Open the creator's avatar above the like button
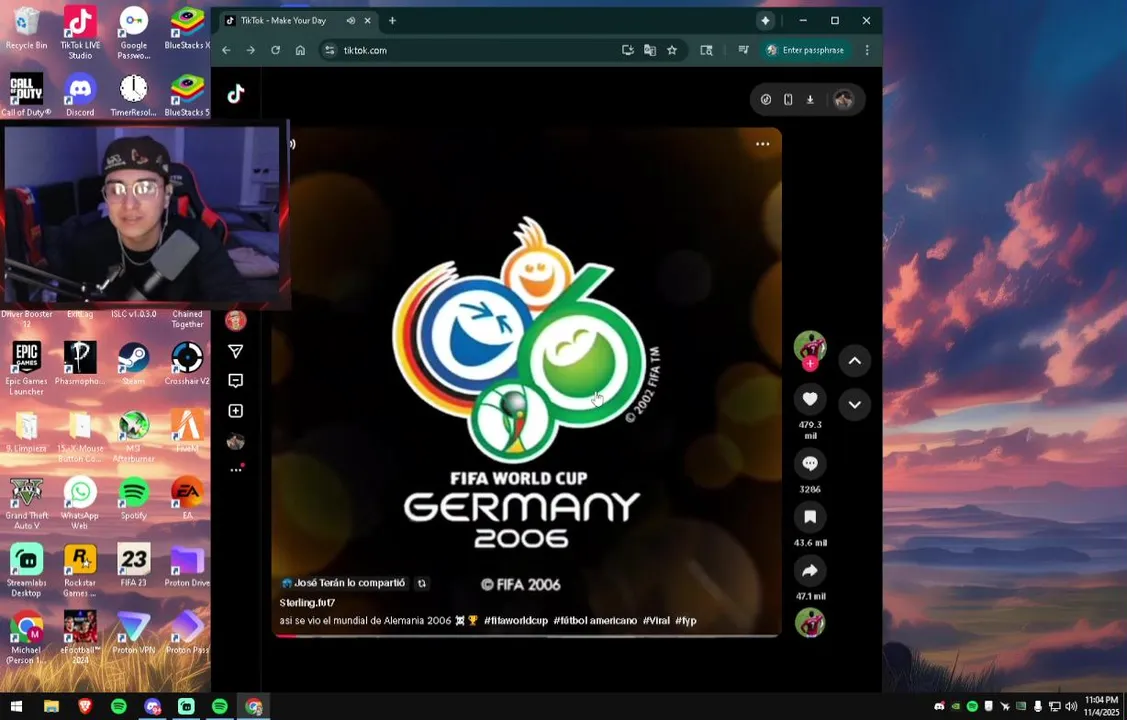The image size is (1127, 720). pyautogui.click(x=810, y=346)
